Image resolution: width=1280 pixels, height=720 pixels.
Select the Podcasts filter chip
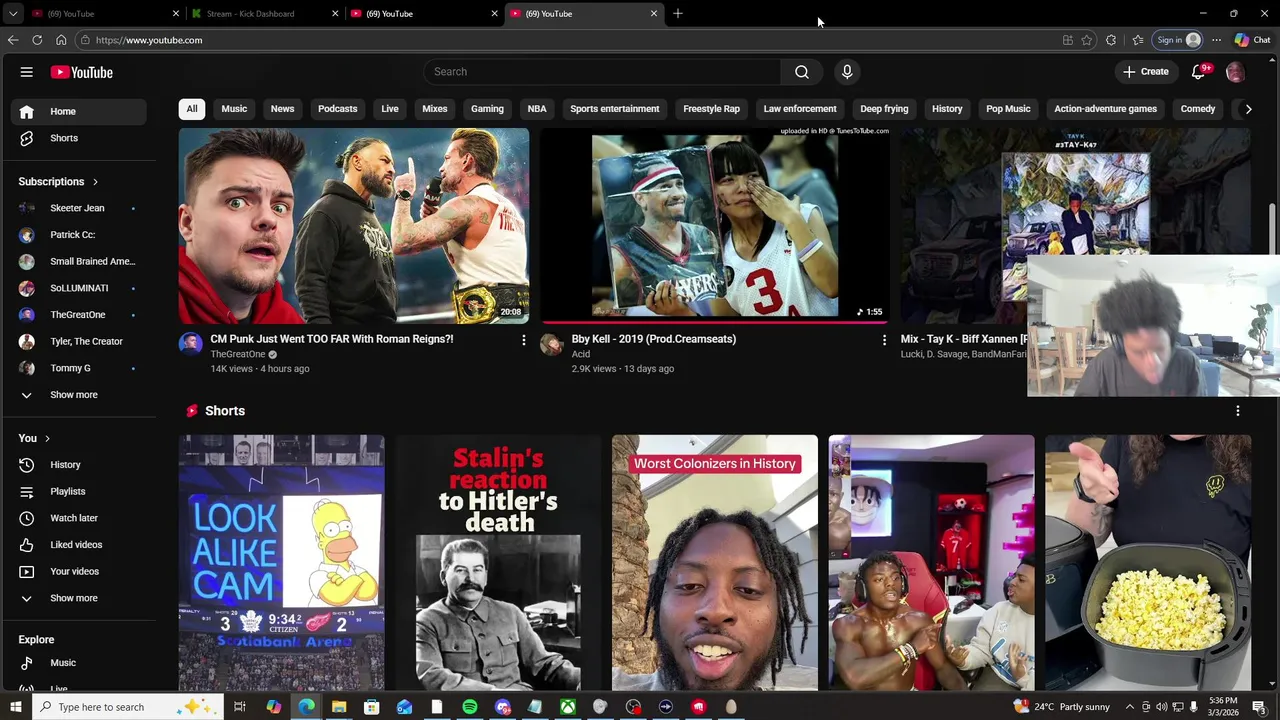pyautogui.click(x=337, y=109)
